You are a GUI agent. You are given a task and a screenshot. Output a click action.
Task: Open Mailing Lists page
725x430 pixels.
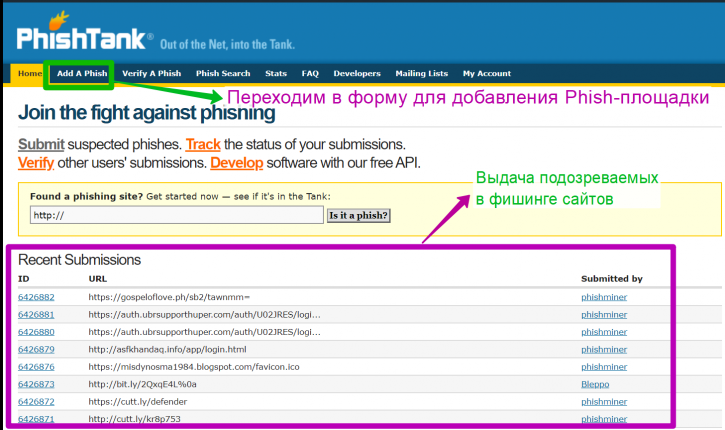[422, 74]
